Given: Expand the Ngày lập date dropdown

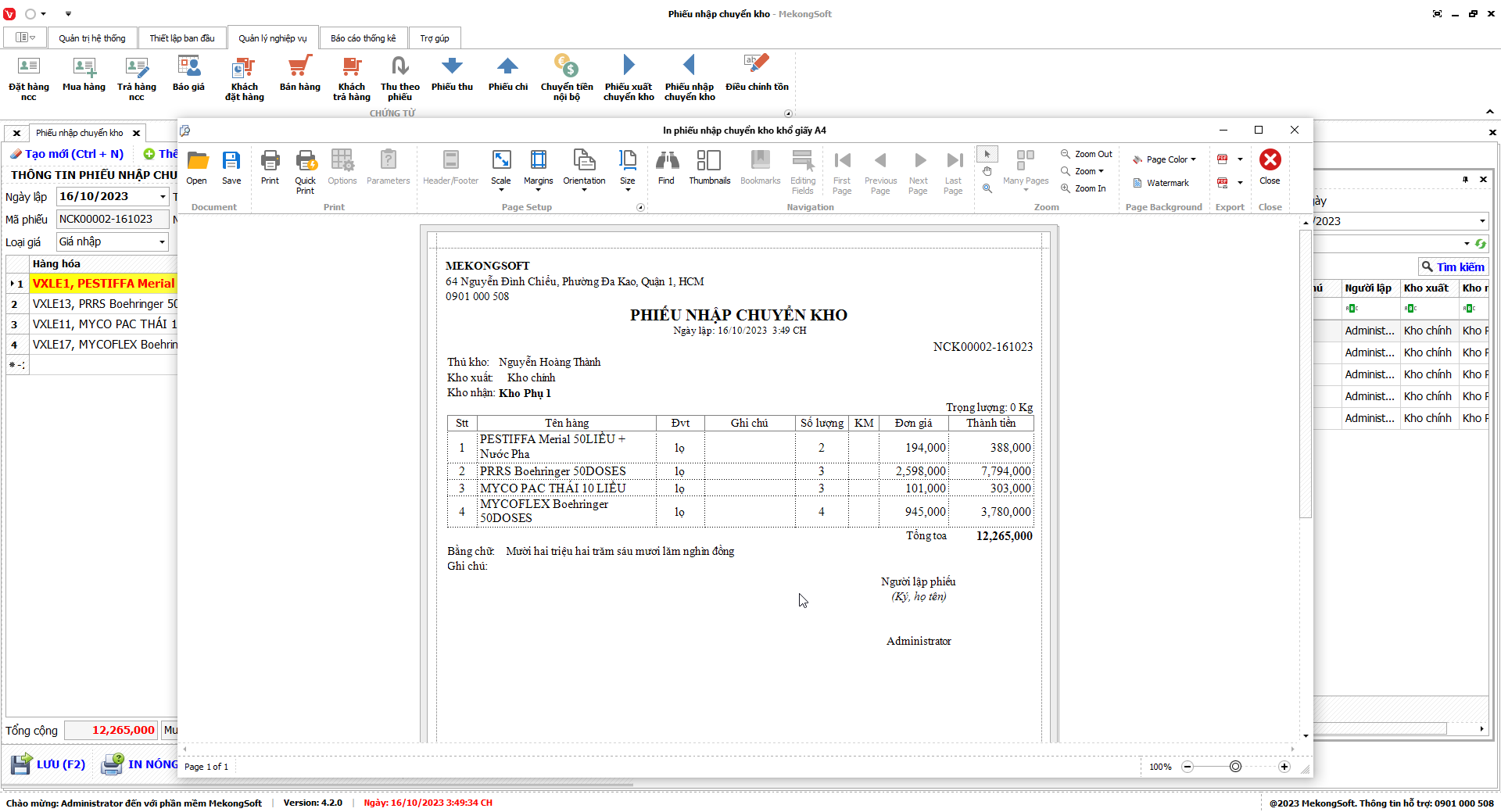Looking at the screenshot, I should [163, 197].
